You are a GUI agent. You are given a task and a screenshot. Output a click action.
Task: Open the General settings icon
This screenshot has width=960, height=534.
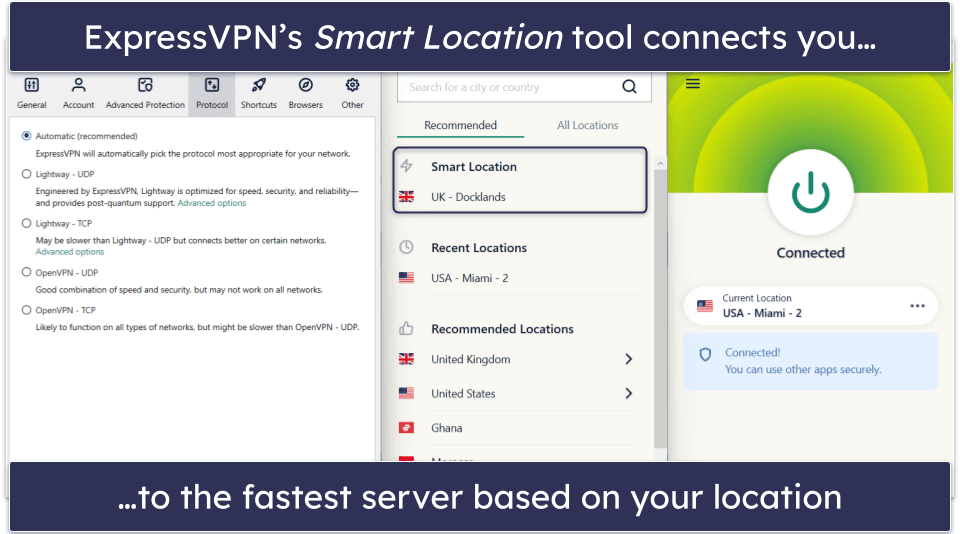(x=32, y=85)
